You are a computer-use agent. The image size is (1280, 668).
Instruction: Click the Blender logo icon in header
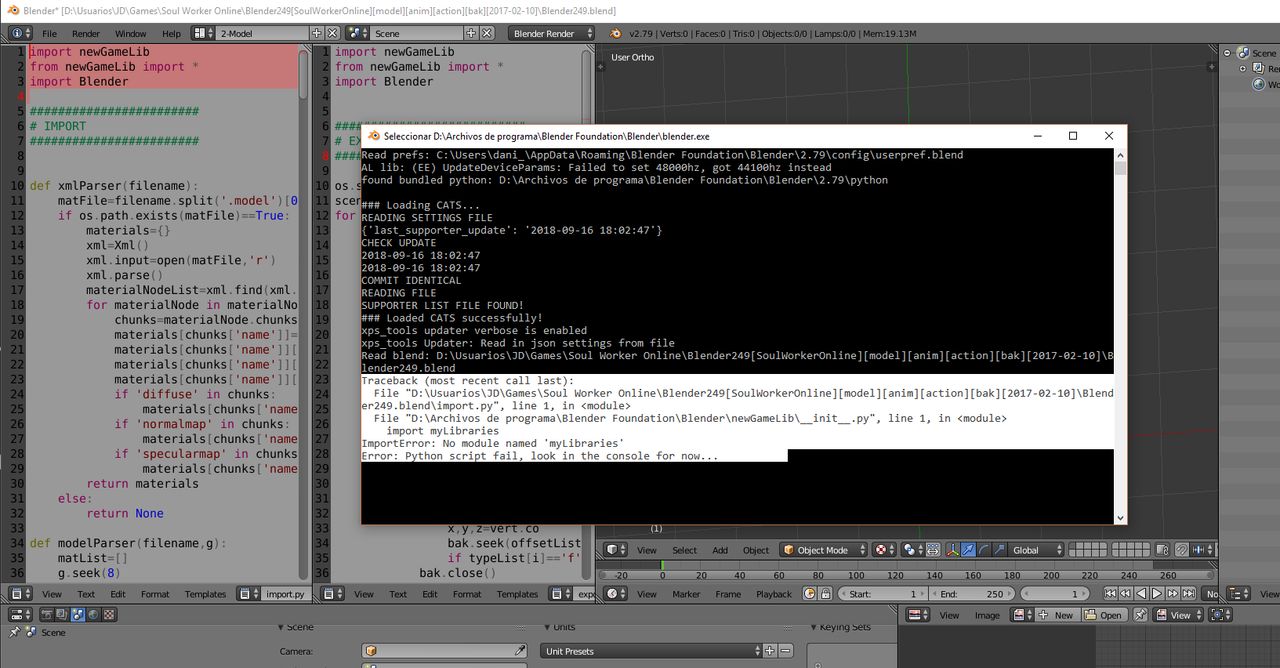tap(615, 33)
